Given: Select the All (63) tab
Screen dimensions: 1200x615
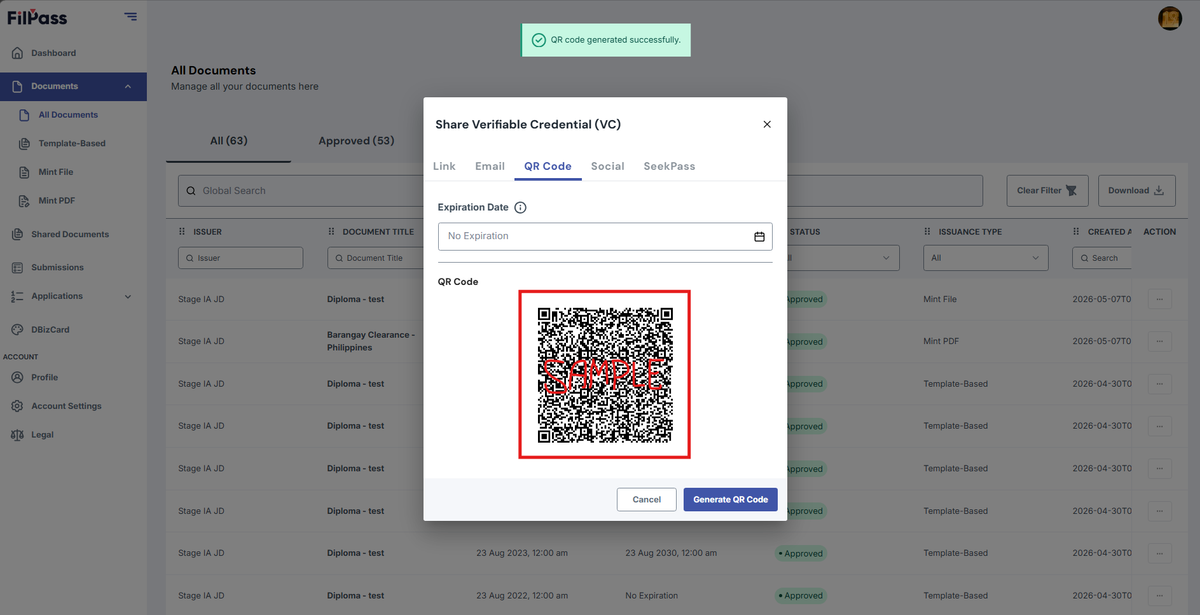Looking at the screenshot, I should [x=229, y=141].
